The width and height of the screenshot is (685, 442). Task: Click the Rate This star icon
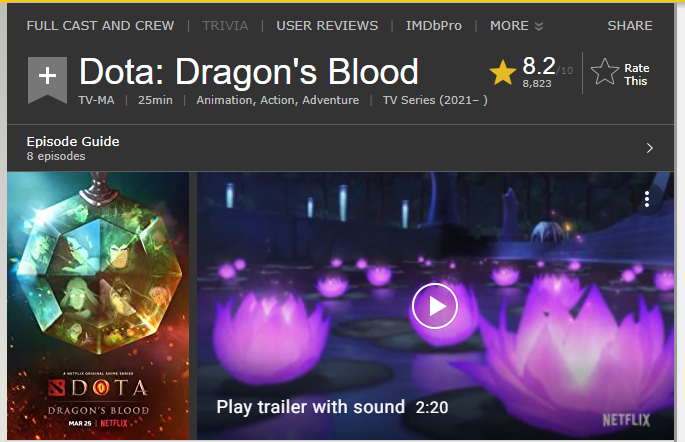(604, 72)
